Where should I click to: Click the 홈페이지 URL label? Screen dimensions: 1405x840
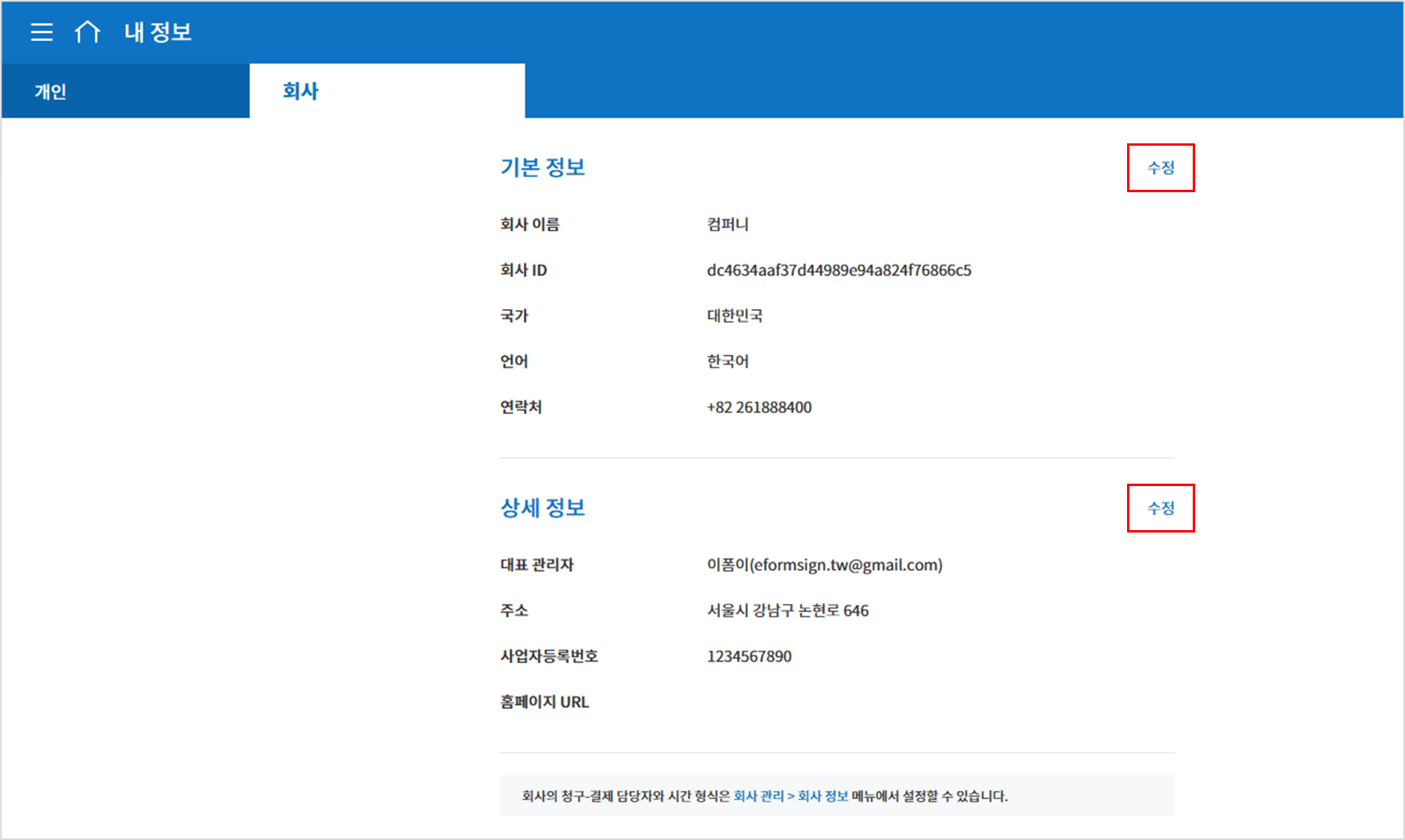(544, 702)
